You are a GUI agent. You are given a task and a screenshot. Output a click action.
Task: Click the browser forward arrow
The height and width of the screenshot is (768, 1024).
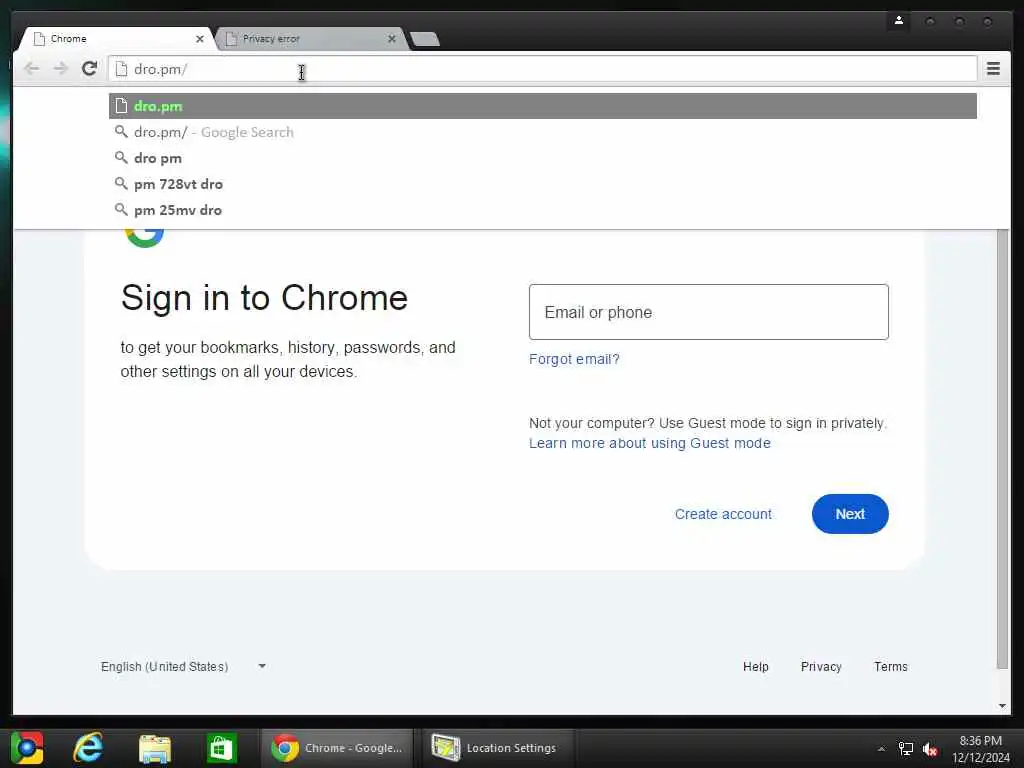pyautogui.click(x=60, y=69)
